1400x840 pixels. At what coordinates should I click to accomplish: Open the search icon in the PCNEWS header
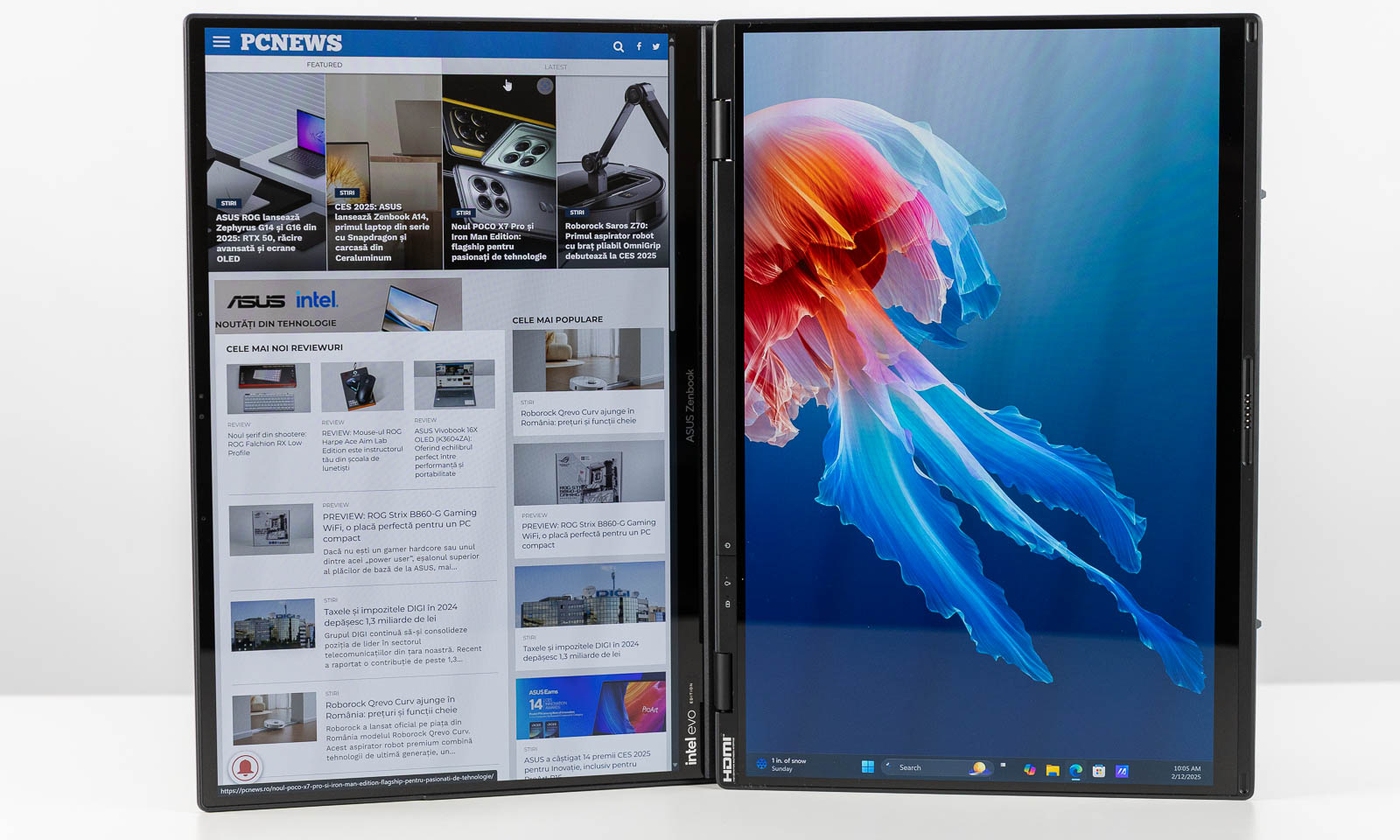pyautogui.click(x=618, y=46)
